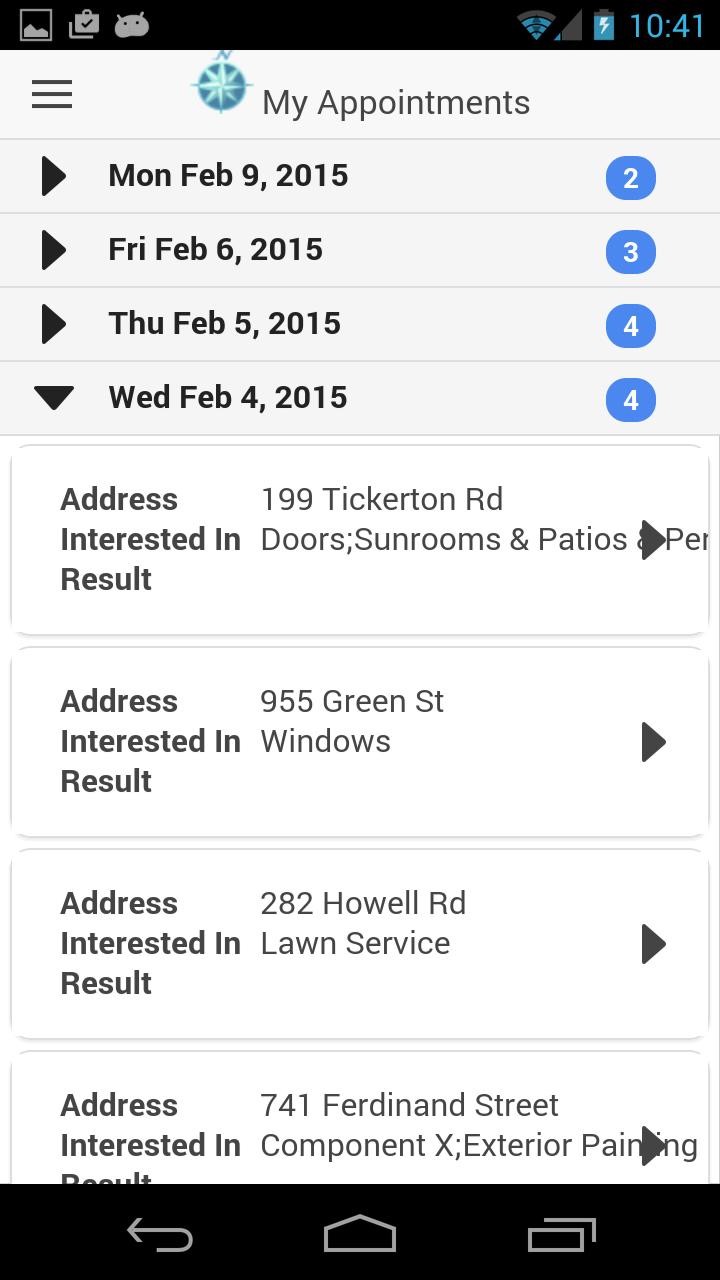Viewport: 720px width, 1280px height.
Task: Click the count badge for Mon Feb 9
Action: click(630, 178)
